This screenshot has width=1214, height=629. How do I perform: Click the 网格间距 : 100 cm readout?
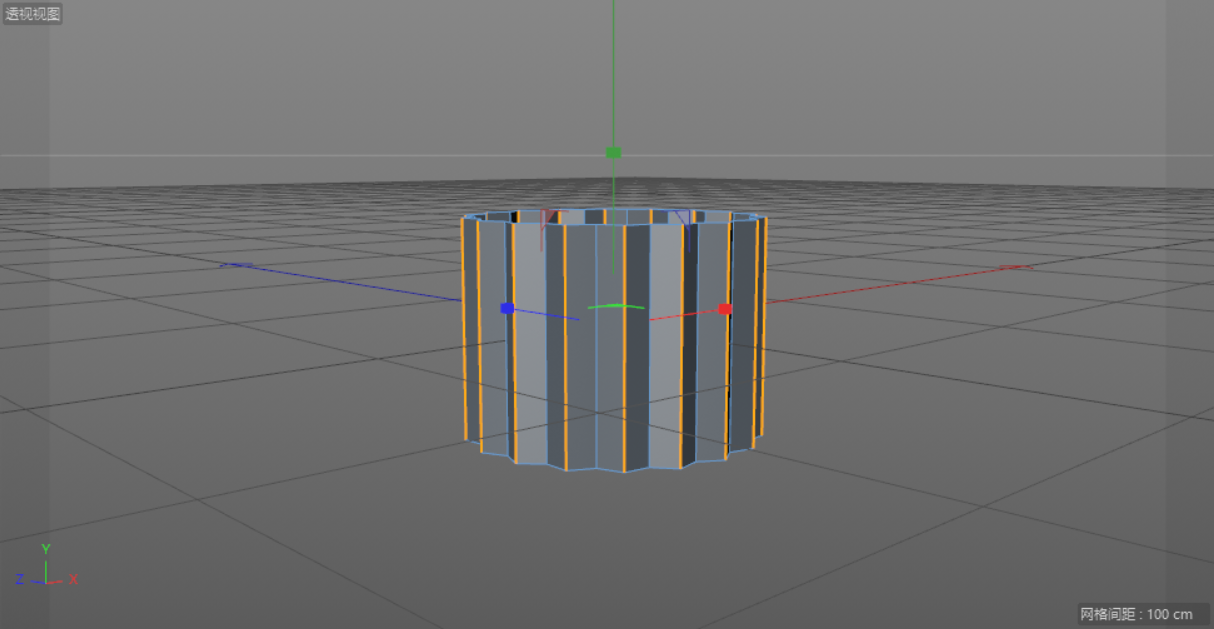(x=1136, y=614)
